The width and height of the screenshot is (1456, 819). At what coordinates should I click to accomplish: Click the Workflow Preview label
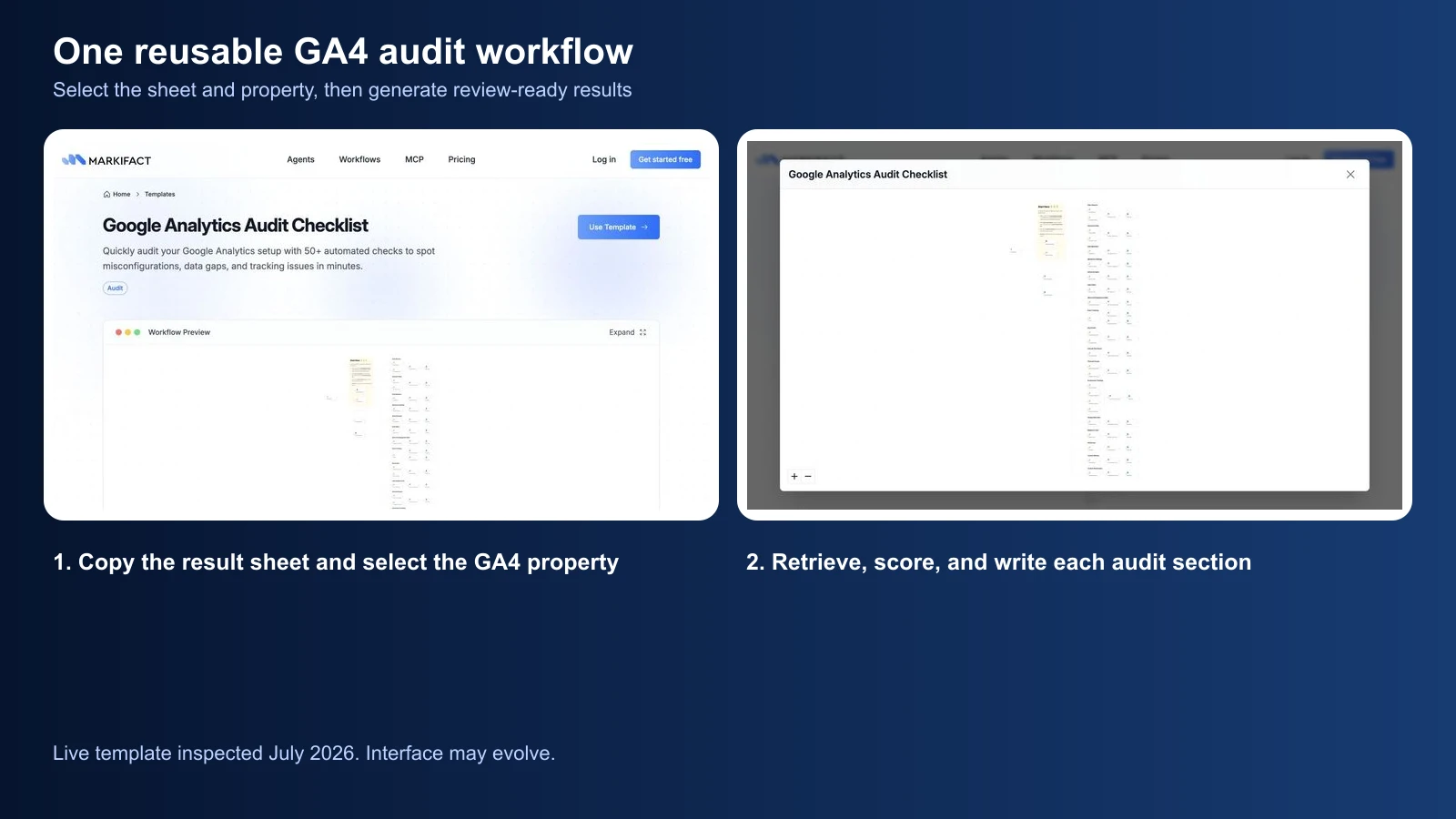tap(179, 332)
